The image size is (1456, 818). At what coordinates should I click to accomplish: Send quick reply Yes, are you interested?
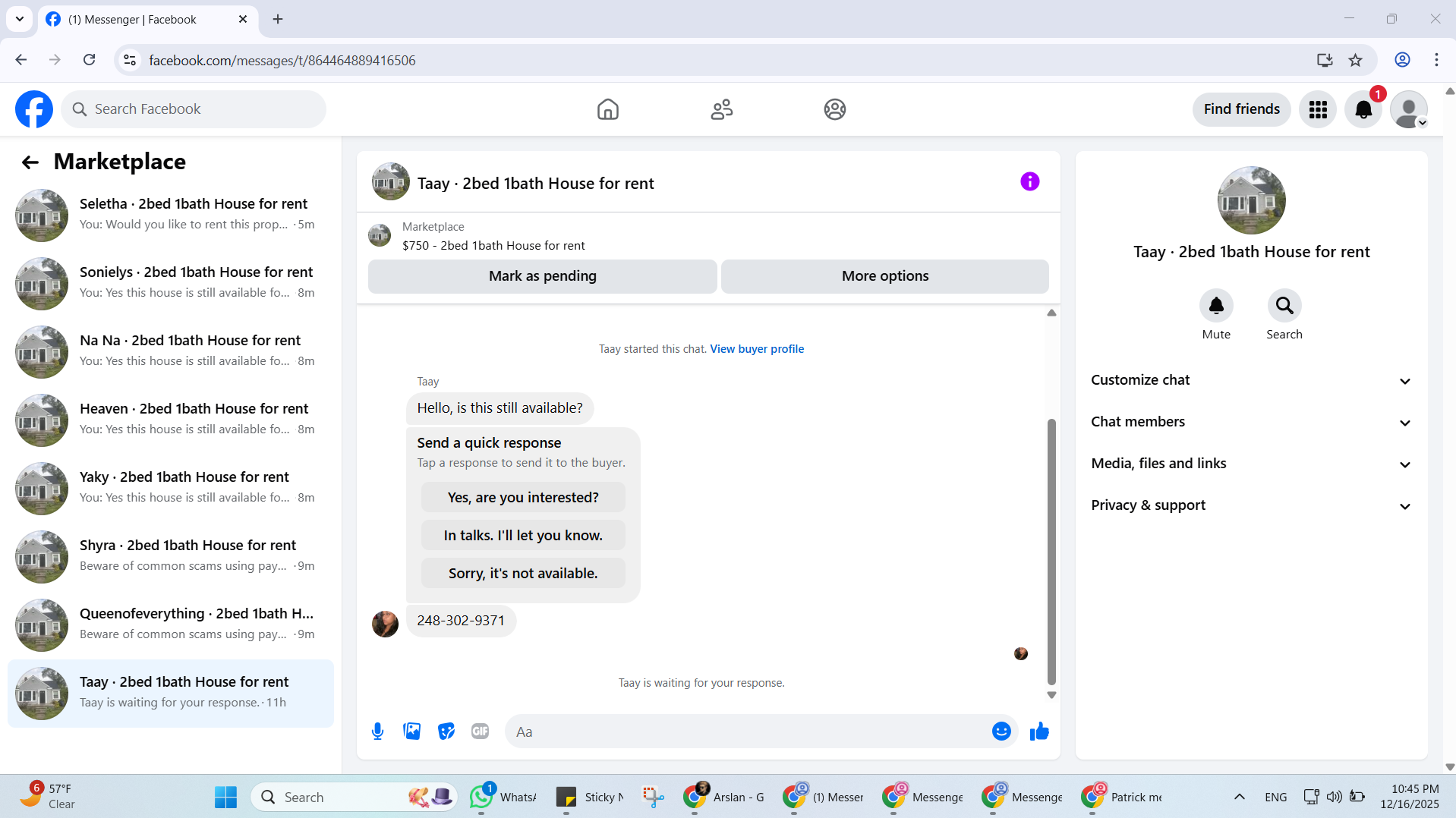point(523,498)
